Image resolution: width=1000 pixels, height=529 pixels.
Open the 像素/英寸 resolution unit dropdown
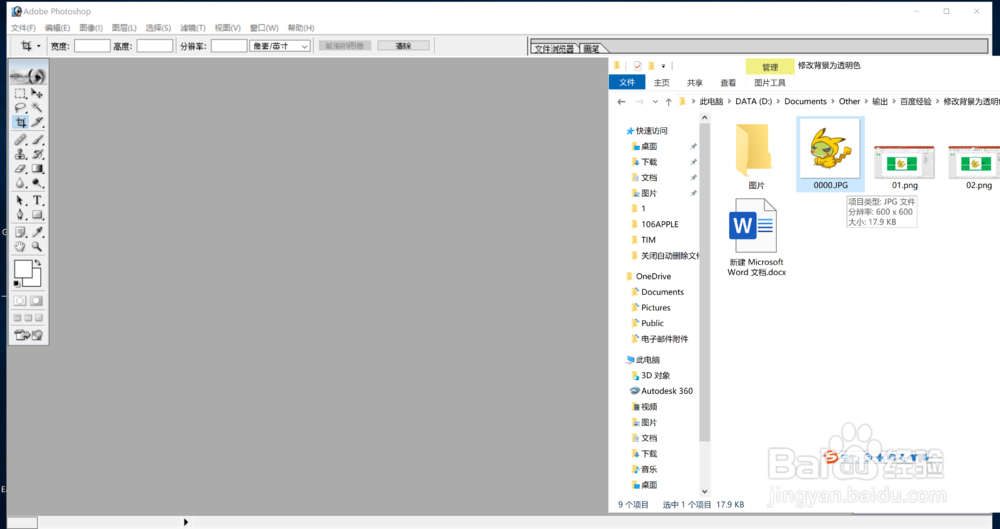(x=280, y=46)
